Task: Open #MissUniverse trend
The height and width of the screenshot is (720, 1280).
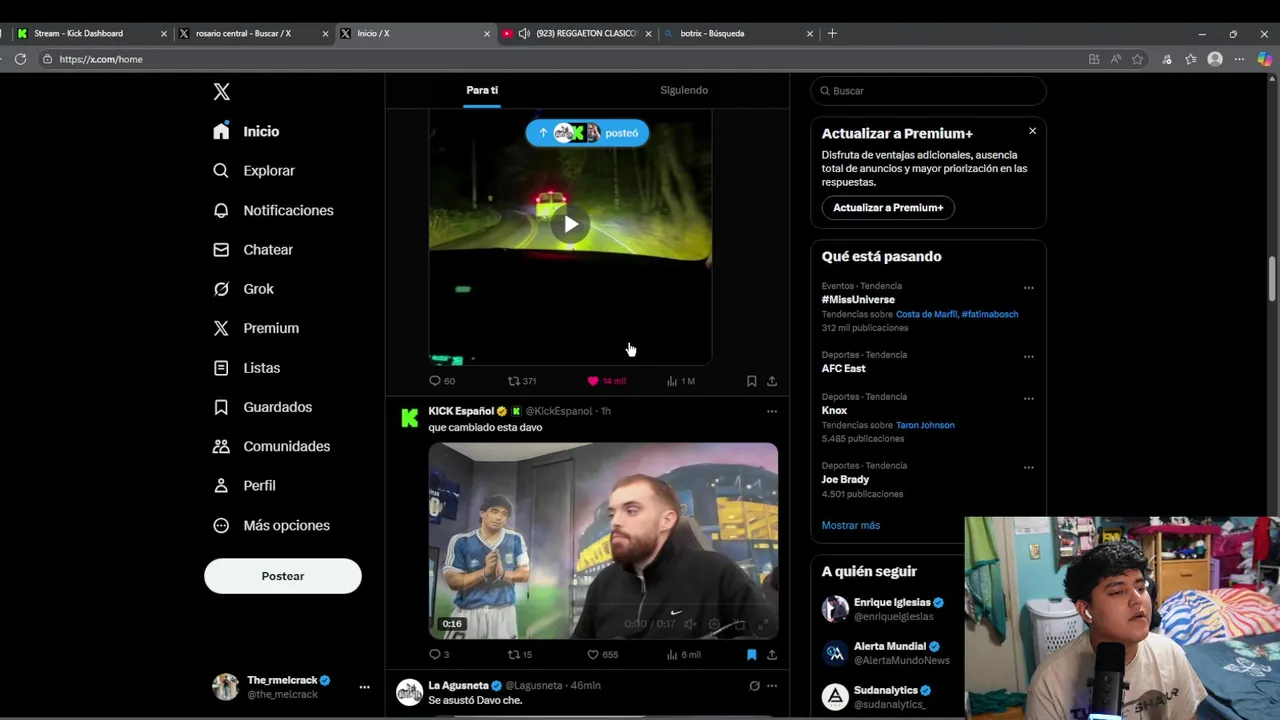Action: [x=858, y=300]
